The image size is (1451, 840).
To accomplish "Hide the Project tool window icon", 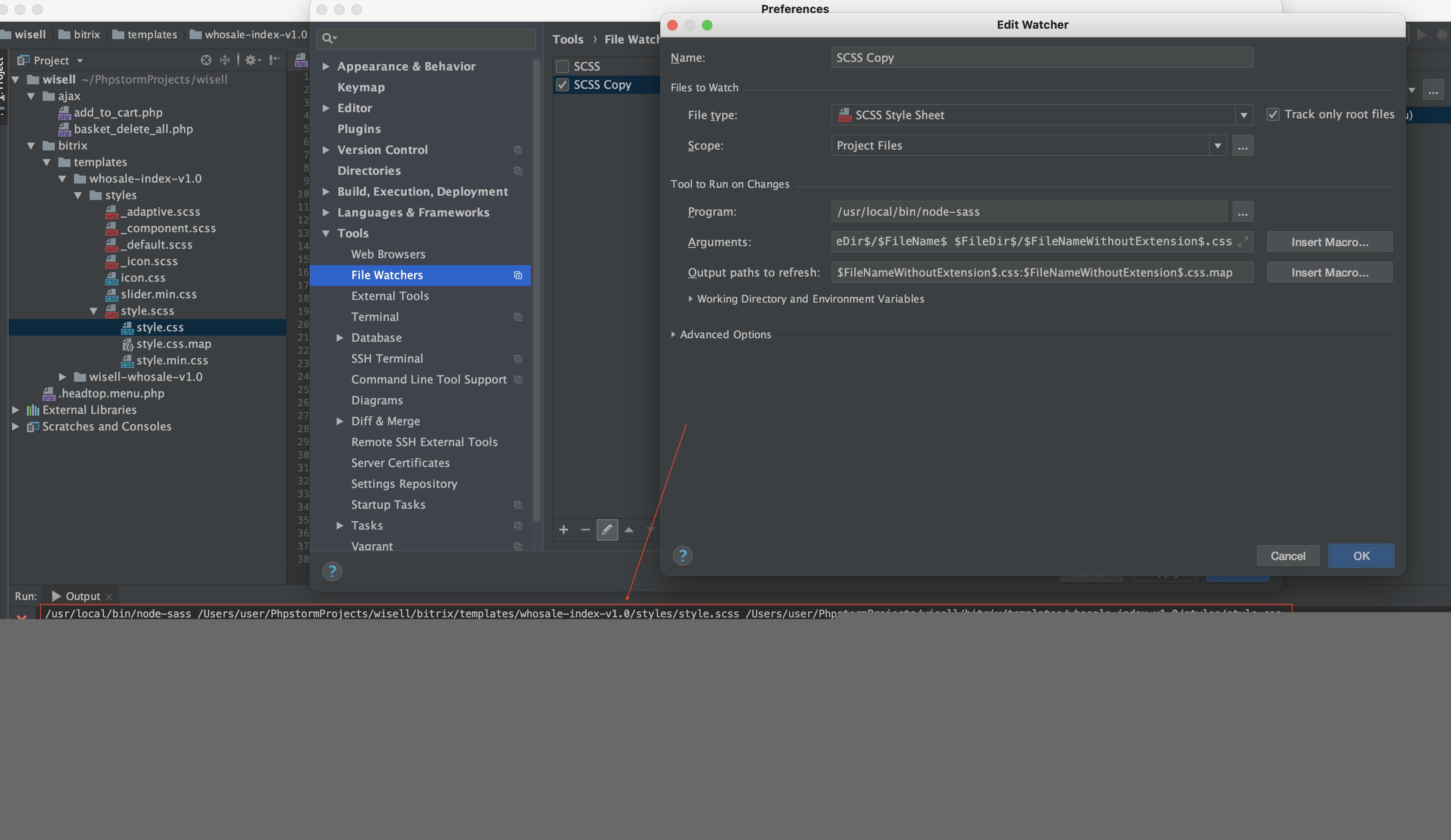I will point(274,60).
